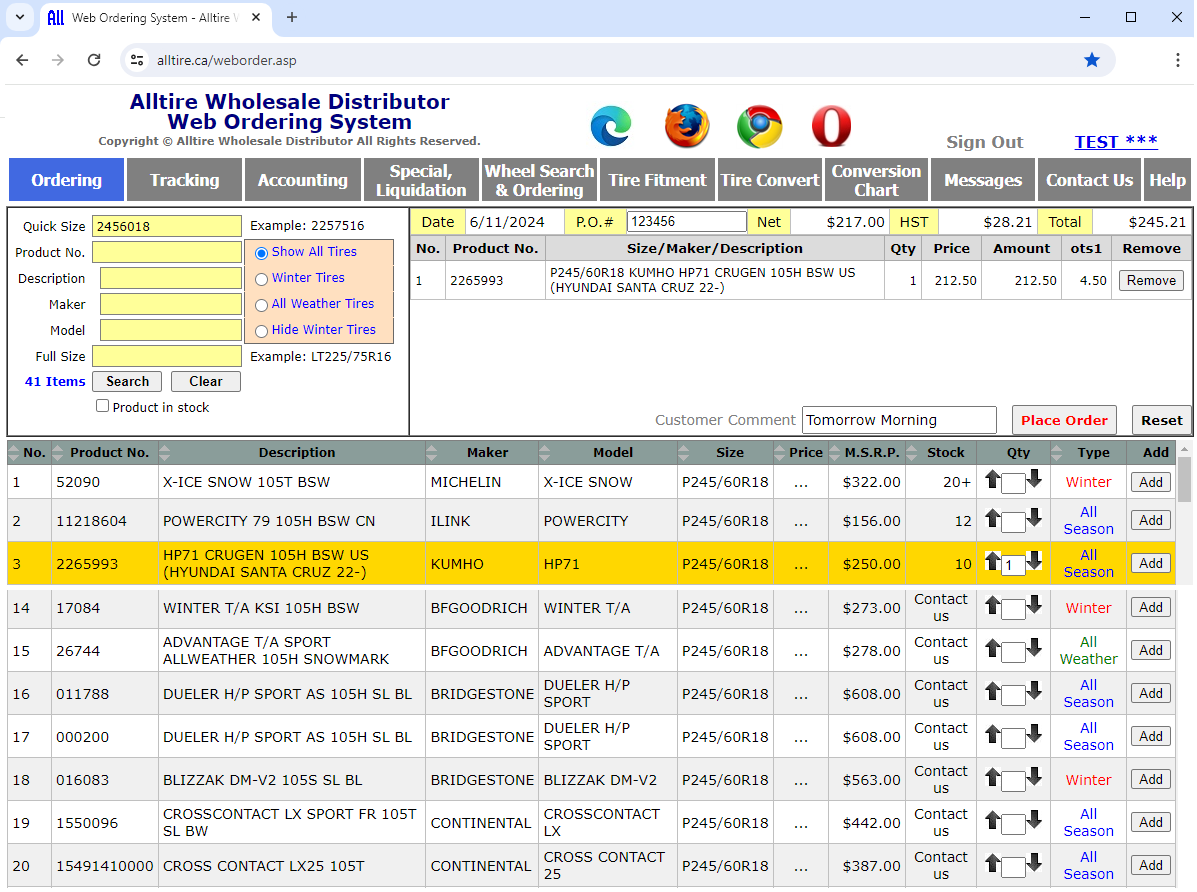Click the Search button
The image size is (1197, 892).
[x=127, y=381]
